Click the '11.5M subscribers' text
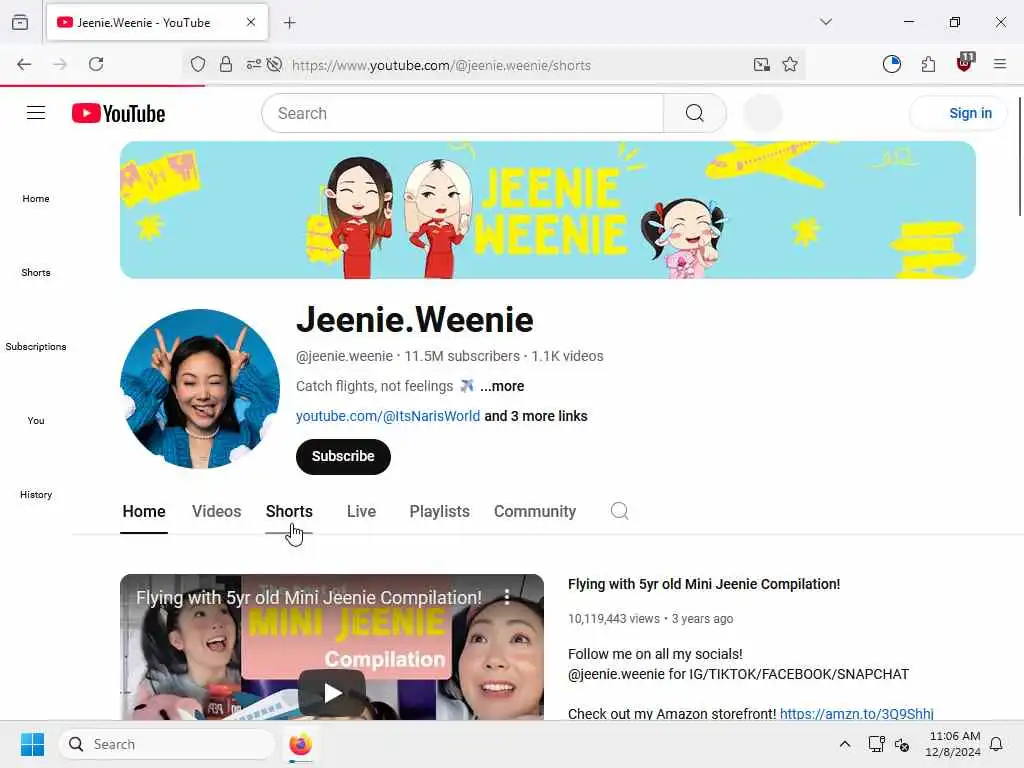Image resolution: width=1024 pixels, height=768 pixels. 462,356
